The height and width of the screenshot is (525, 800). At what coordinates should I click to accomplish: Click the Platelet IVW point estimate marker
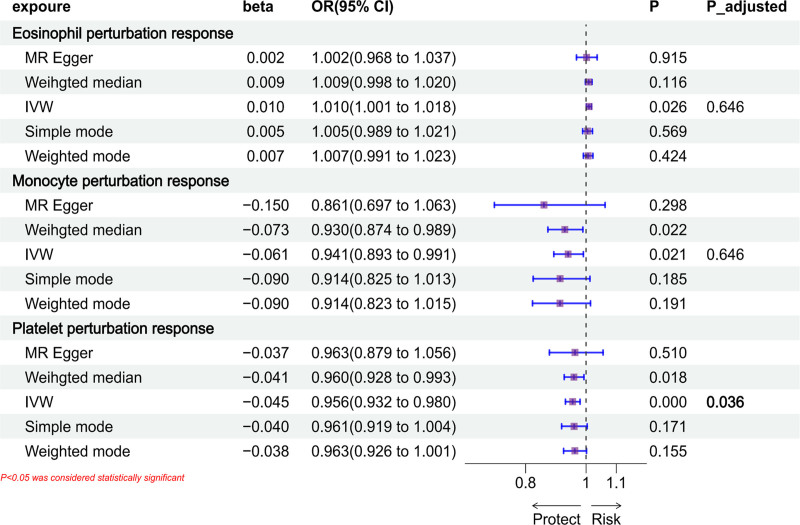pyautogui.click(x=572, y=402)
